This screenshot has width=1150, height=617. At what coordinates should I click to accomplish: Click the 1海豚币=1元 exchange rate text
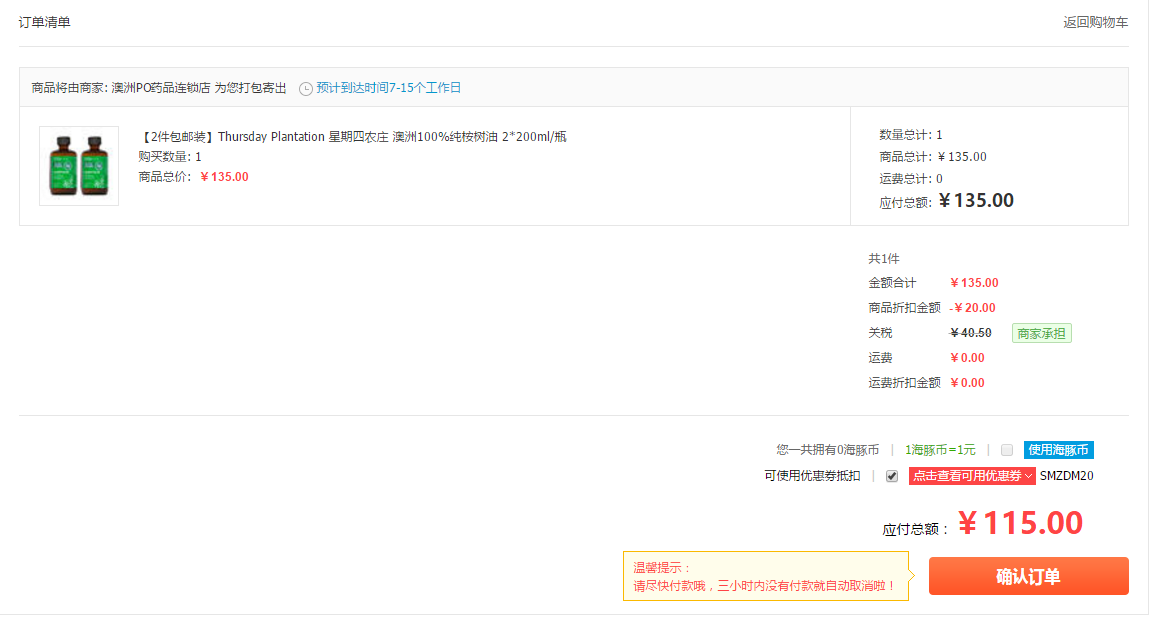click(x=940, y=450)
